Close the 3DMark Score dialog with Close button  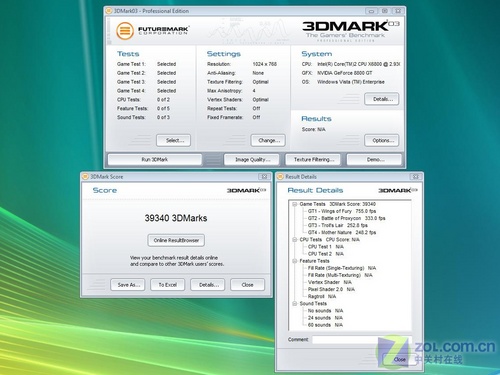248,285
